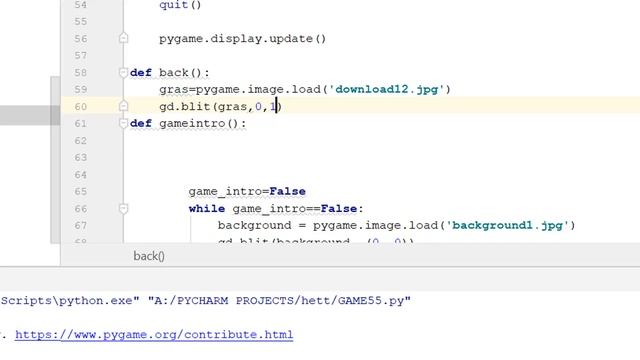Click the GAME55.py path in console output

coord(279,301)
